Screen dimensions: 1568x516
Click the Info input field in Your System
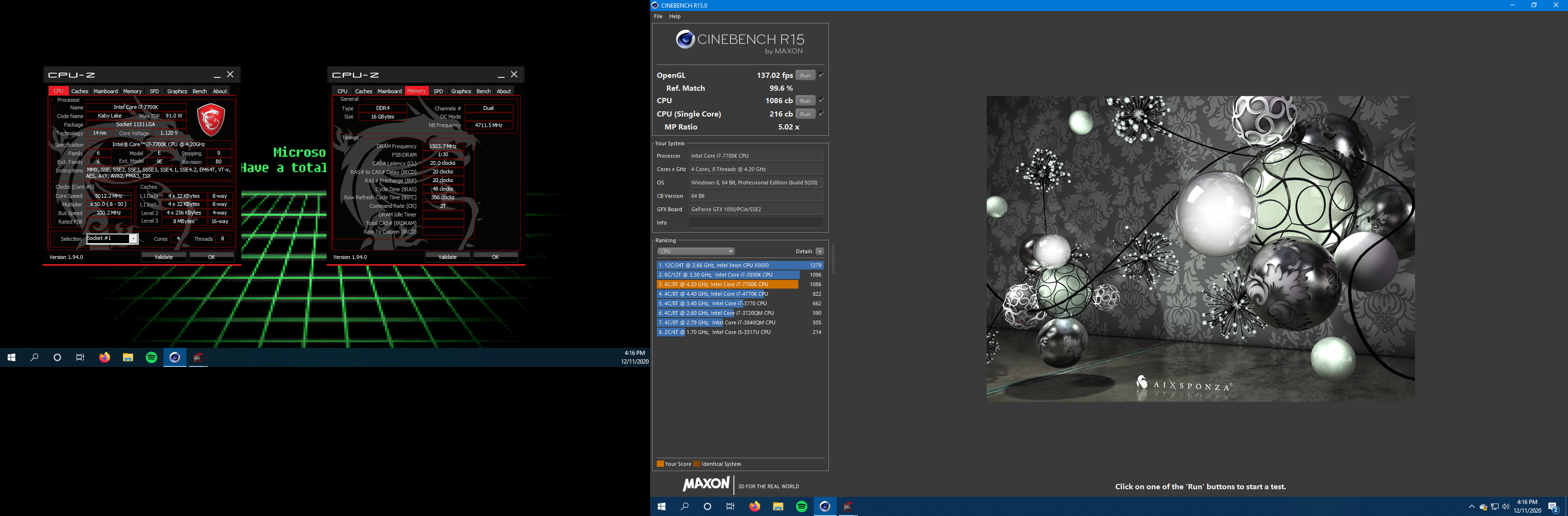[x=756, y=223]
